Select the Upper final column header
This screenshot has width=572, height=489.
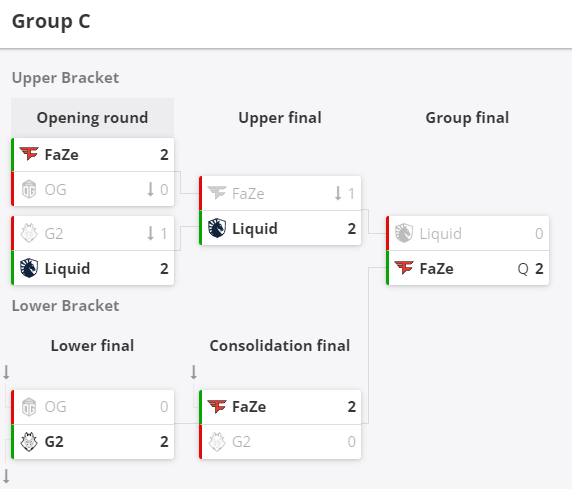point(280,118)
